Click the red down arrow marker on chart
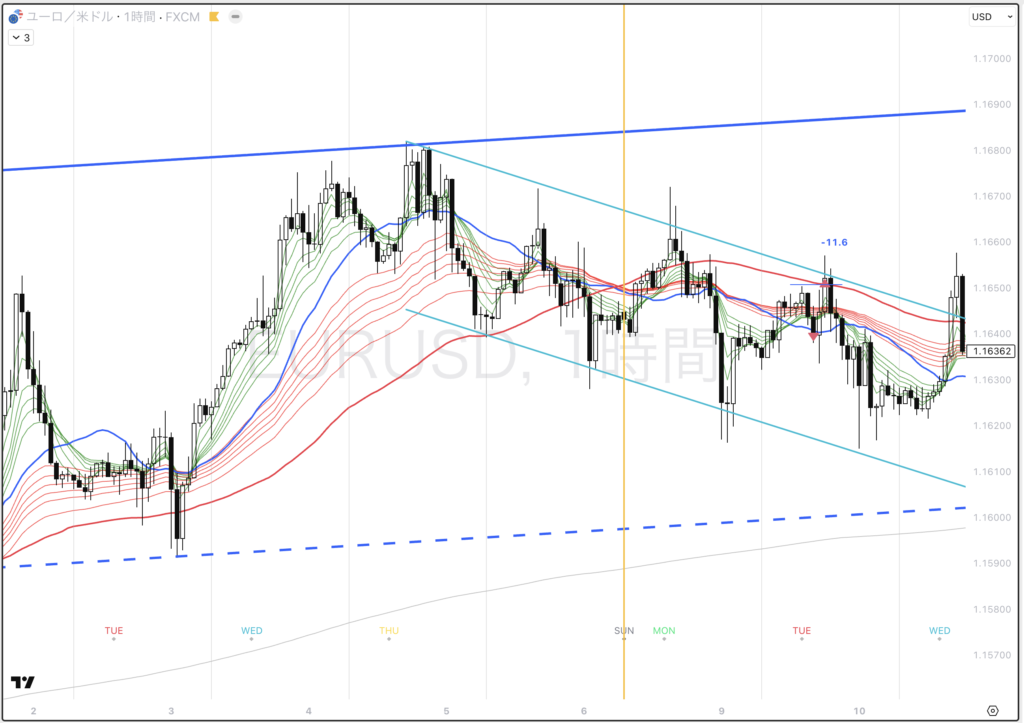Image resolution: width=1024 pixels, height=723 pixels. [813, 336]
